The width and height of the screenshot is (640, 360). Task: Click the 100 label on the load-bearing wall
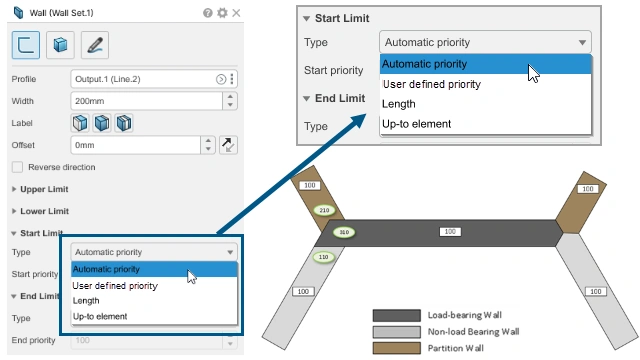tap(450, 232)
